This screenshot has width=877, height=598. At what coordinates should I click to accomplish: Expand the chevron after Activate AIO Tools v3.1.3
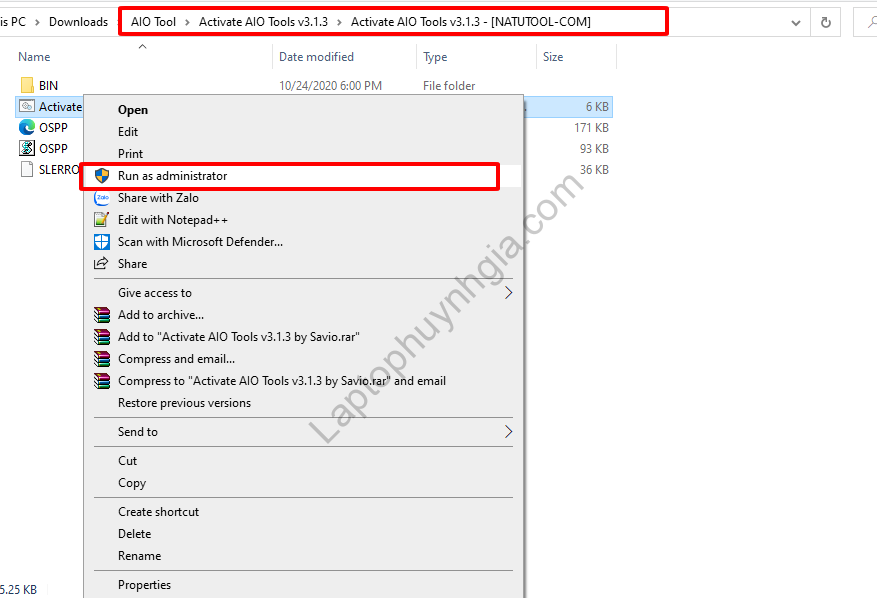[x=339, y=22]
